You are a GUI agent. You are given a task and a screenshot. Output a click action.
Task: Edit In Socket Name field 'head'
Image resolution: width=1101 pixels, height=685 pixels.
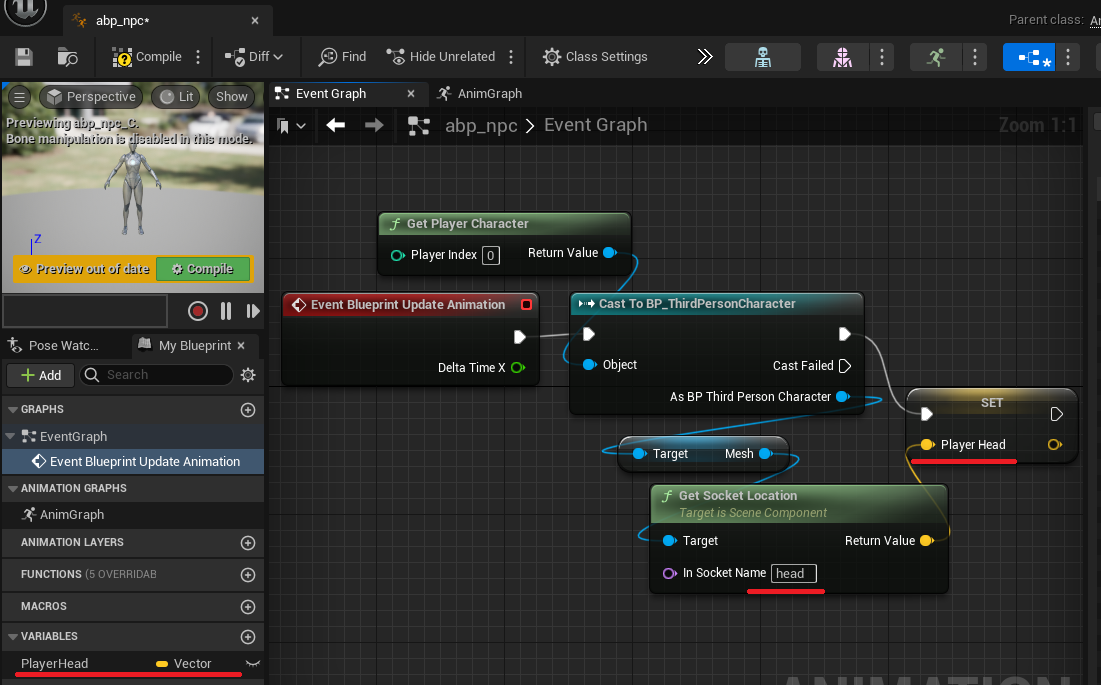(793, 573)
